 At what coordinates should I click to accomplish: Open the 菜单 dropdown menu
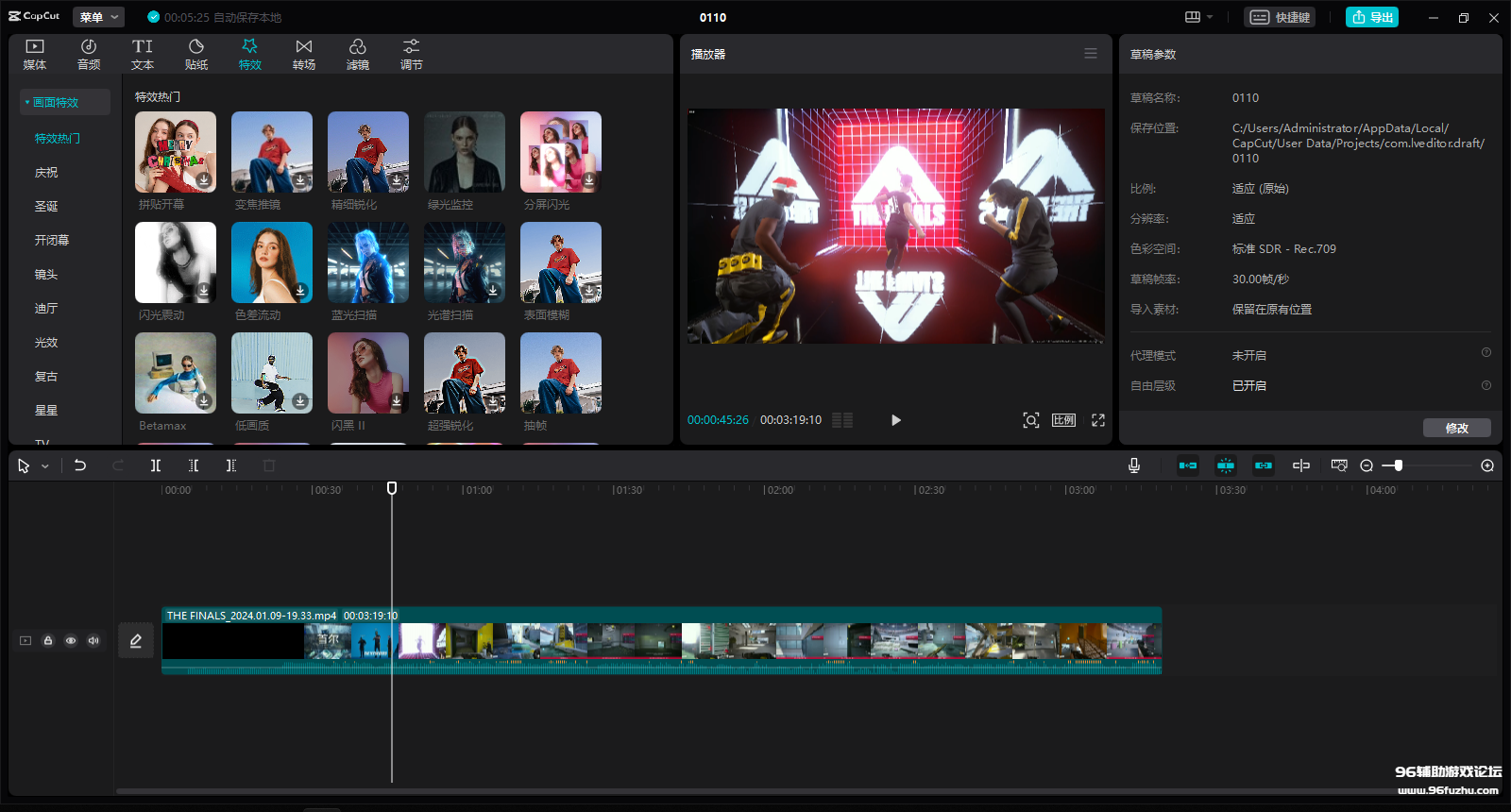[98, 17]
